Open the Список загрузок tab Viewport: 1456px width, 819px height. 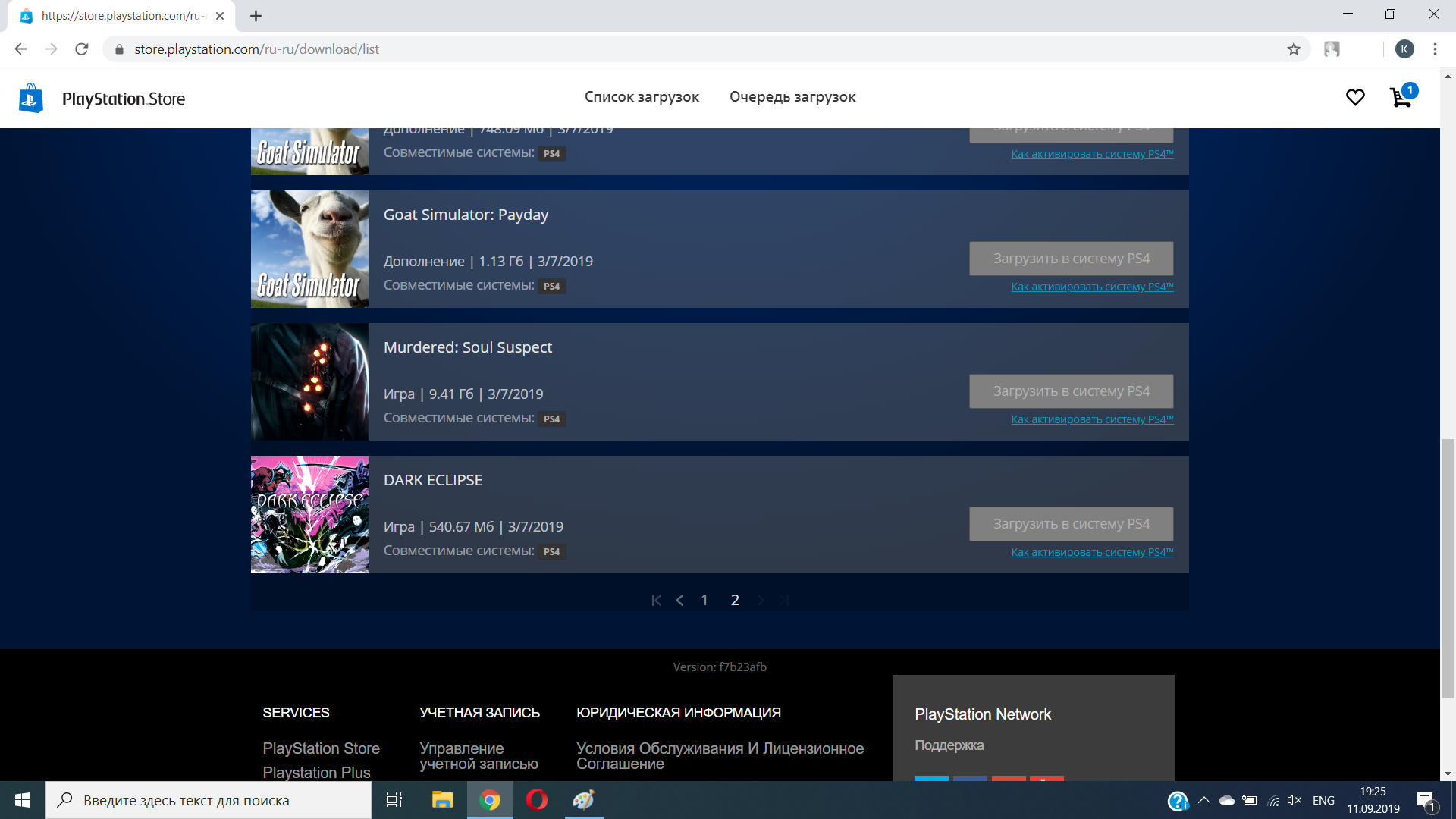point(642,97)
